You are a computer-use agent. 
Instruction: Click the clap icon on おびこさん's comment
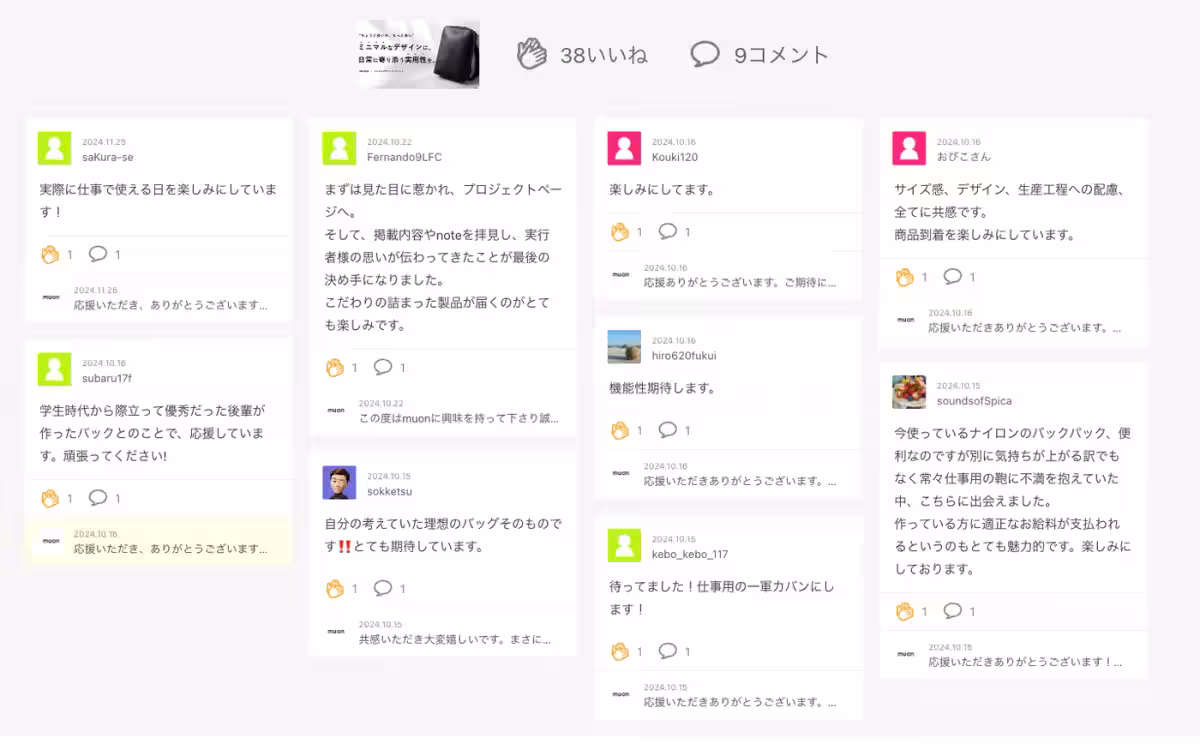(x=906, y=277)
